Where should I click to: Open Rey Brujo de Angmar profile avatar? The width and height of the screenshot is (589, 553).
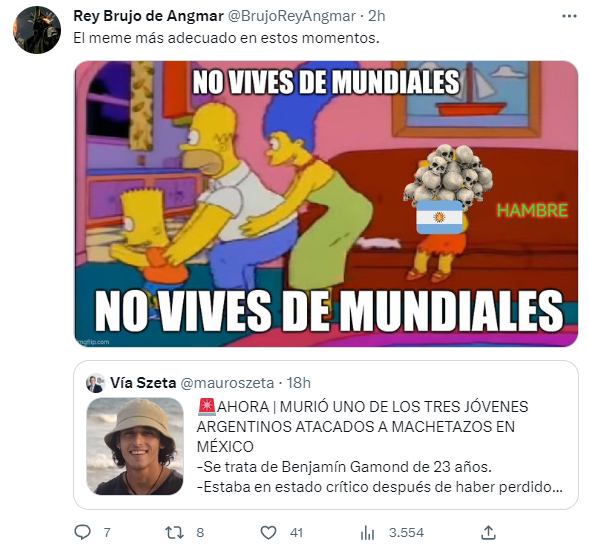click(x=37, y=30)
